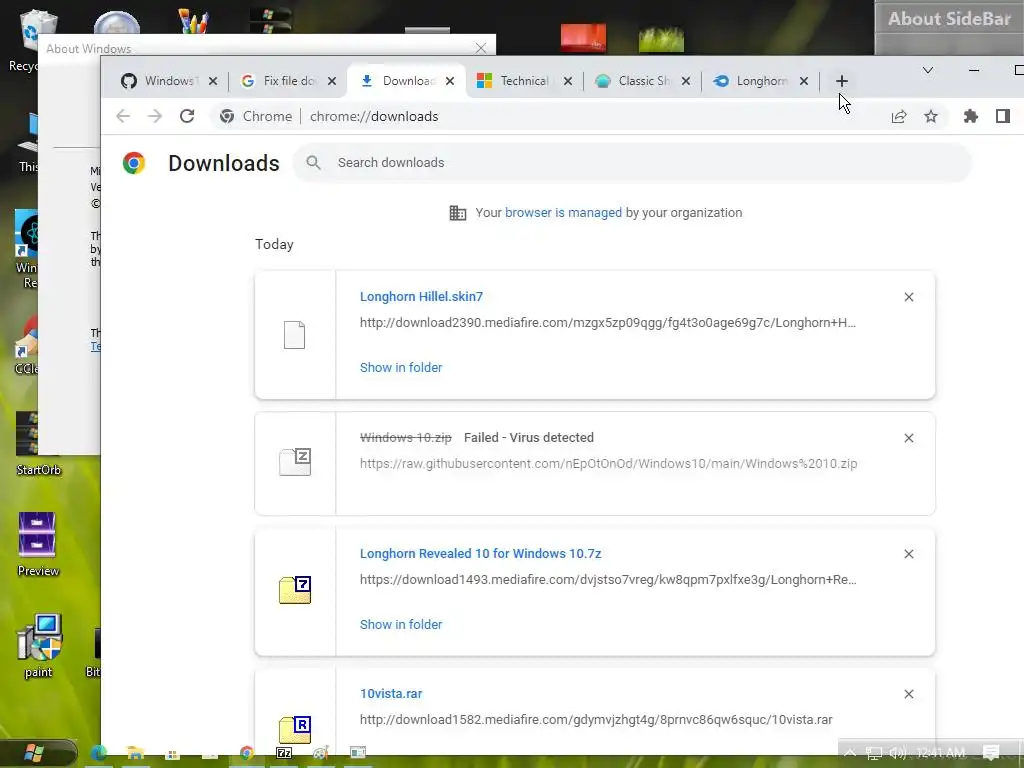Click the network icon in system tray
This screenshot has width=1024, height=768.
[874, 753]
